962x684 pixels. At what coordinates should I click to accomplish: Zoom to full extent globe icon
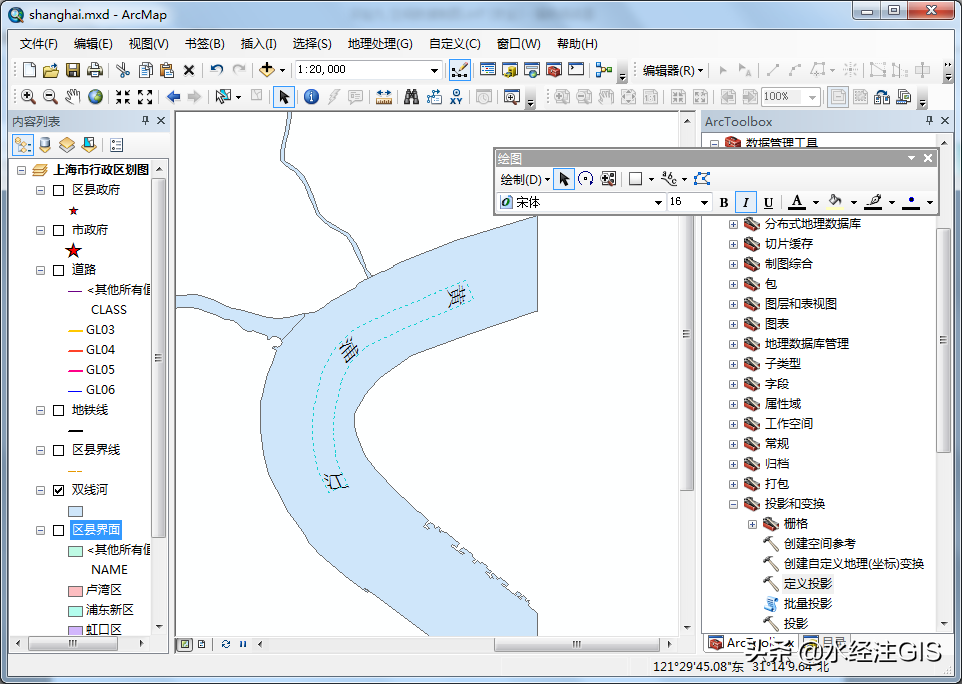point(95,96)
